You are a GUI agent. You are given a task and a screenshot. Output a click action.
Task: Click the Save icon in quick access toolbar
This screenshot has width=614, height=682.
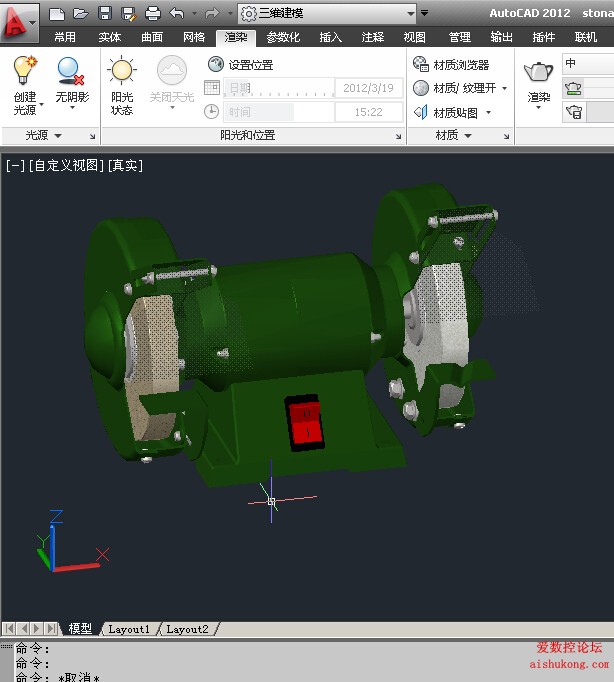point(104,13)
